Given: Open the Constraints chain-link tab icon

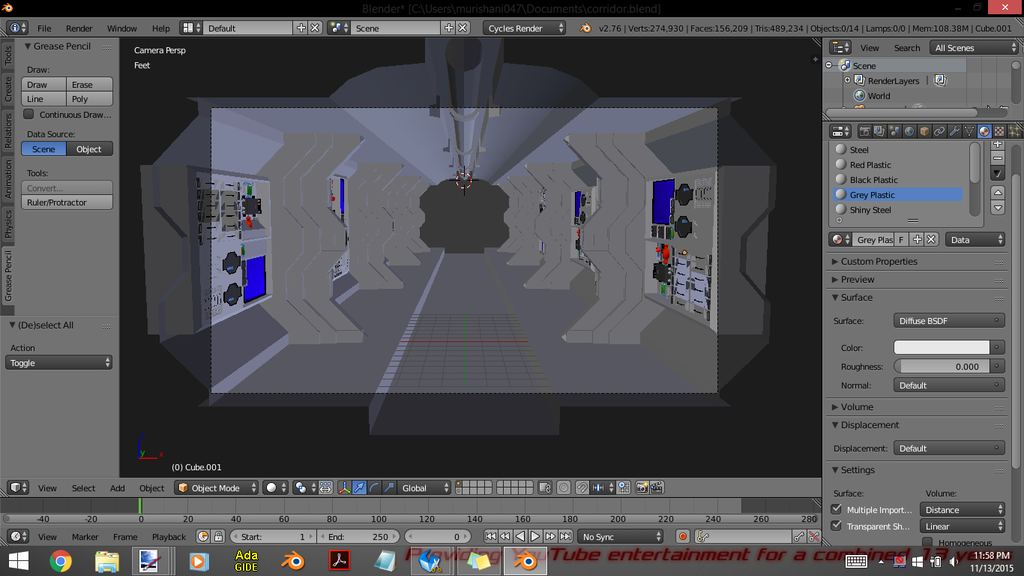Looking at the screenshot, I should 939,131.
